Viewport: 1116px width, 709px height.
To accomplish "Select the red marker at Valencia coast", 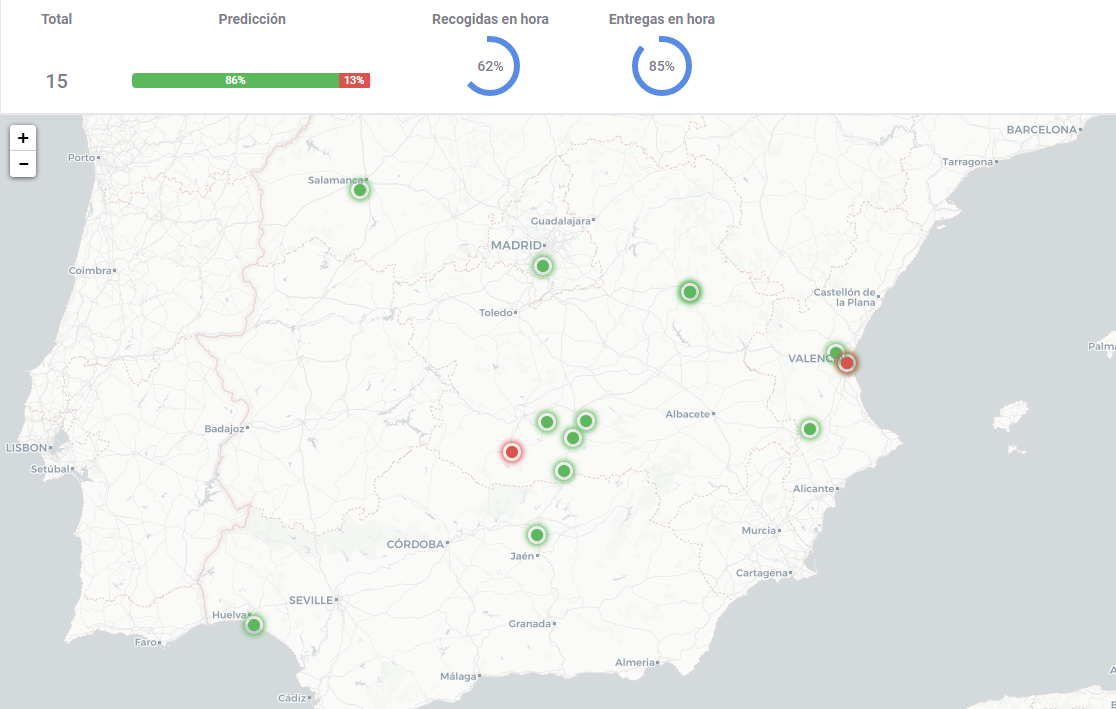I will tap(847, 363).
